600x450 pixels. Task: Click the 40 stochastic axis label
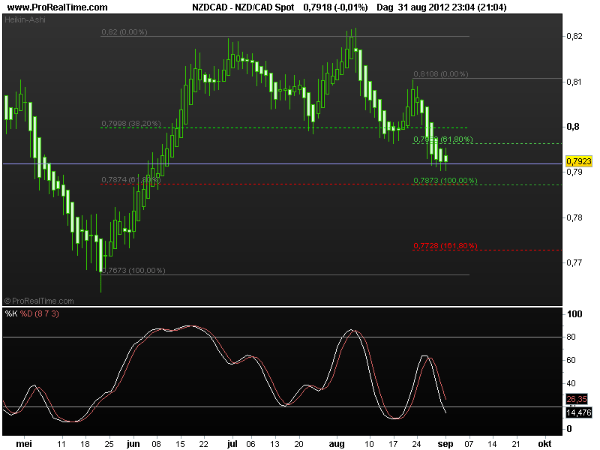point(571,383)
